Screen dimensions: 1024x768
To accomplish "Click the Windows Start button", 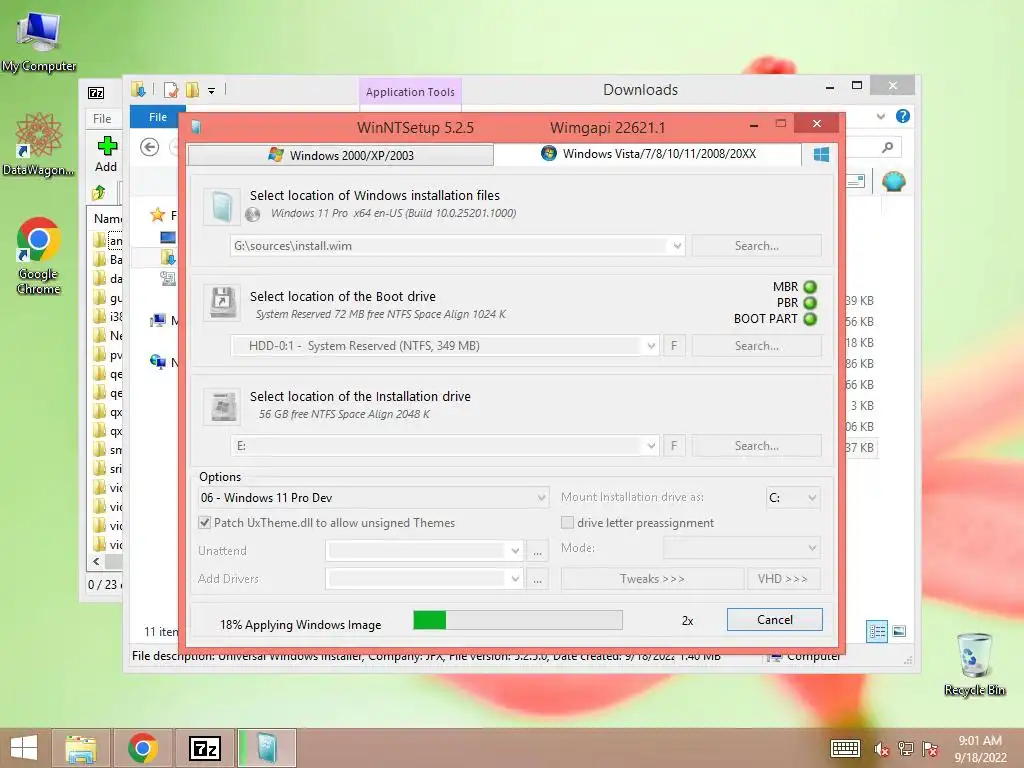I will (x=24, y=748).
